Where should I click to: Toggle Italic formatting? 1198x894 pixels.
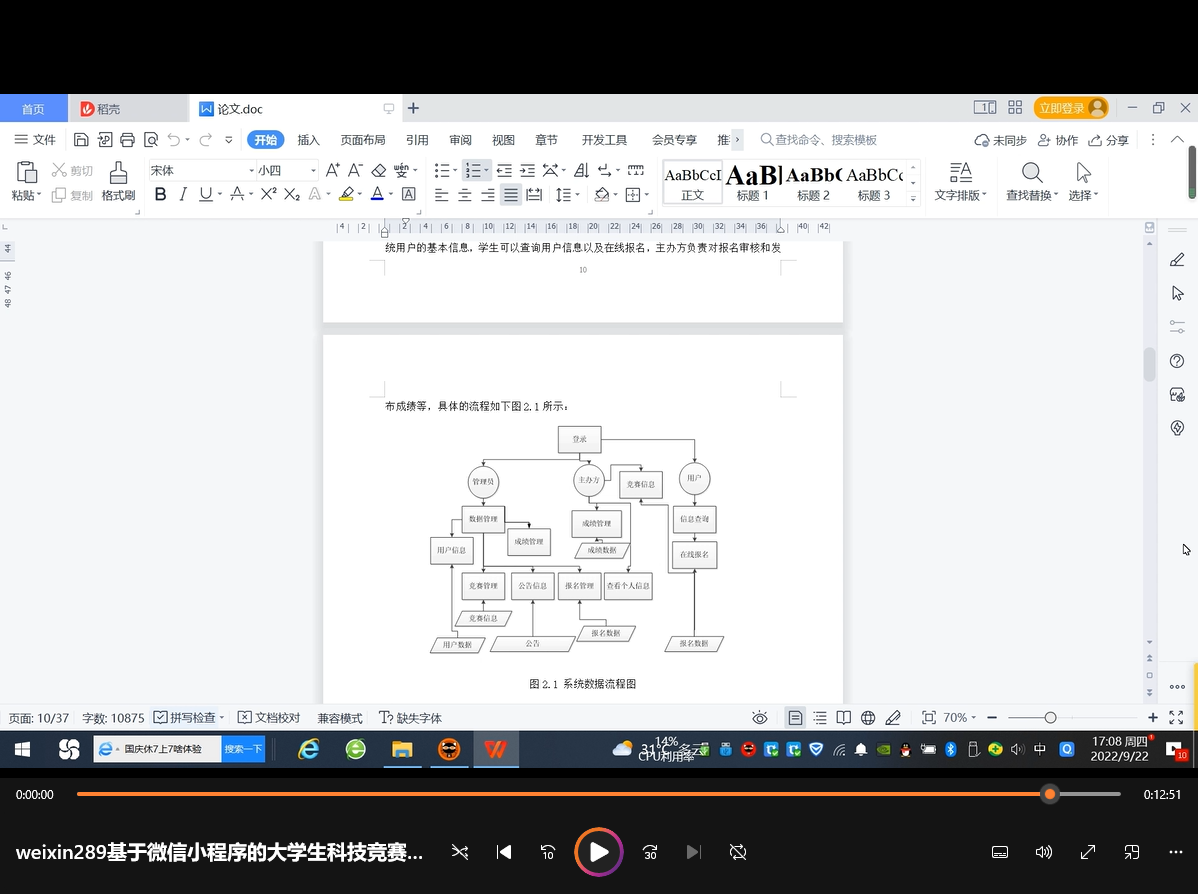tap(183, 194)
